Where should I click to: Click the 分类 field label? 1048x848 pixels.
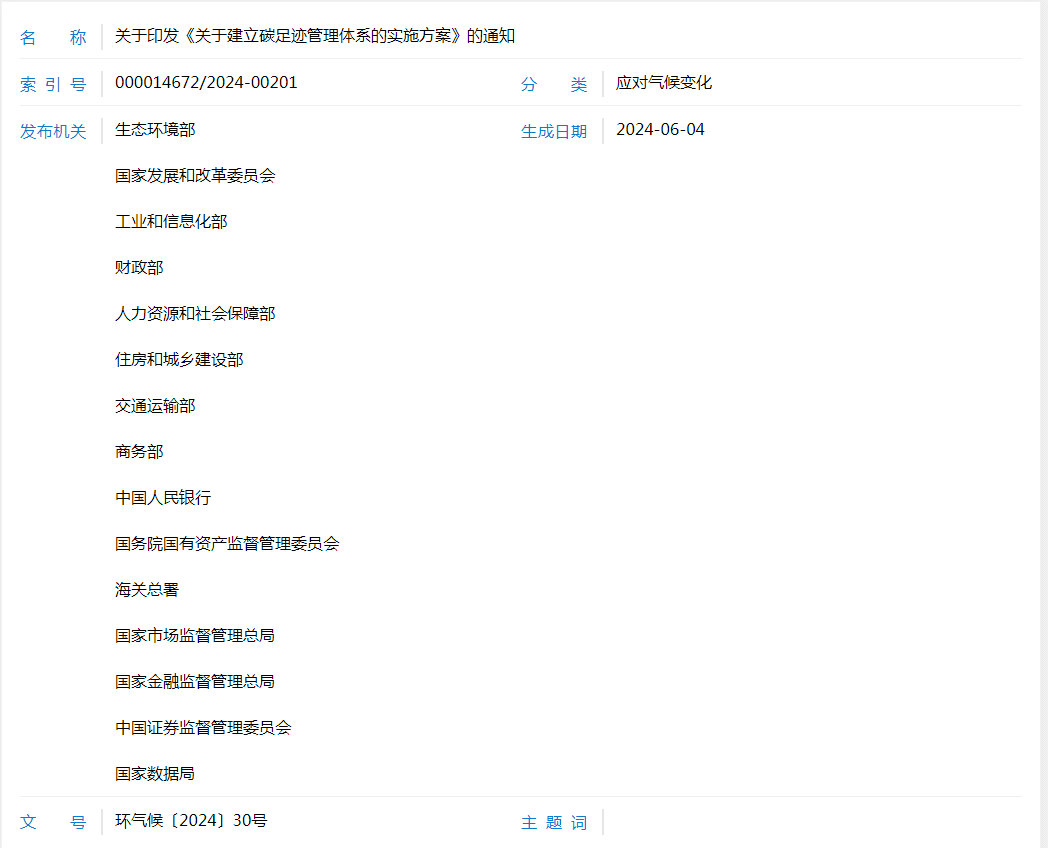554,85
